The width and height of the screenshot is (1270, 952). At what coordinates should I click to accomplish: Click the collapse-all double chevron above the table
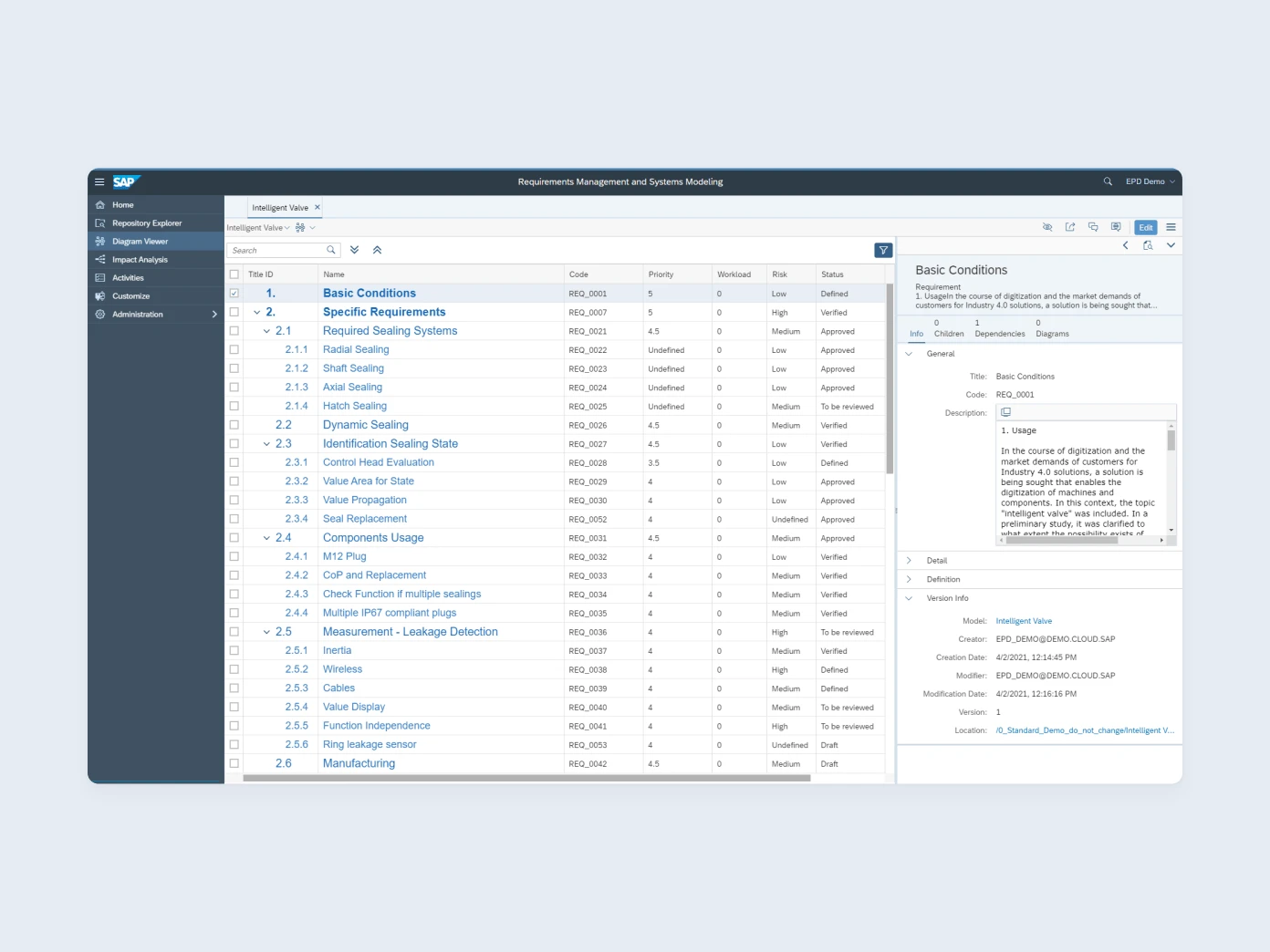click(377, 249)
